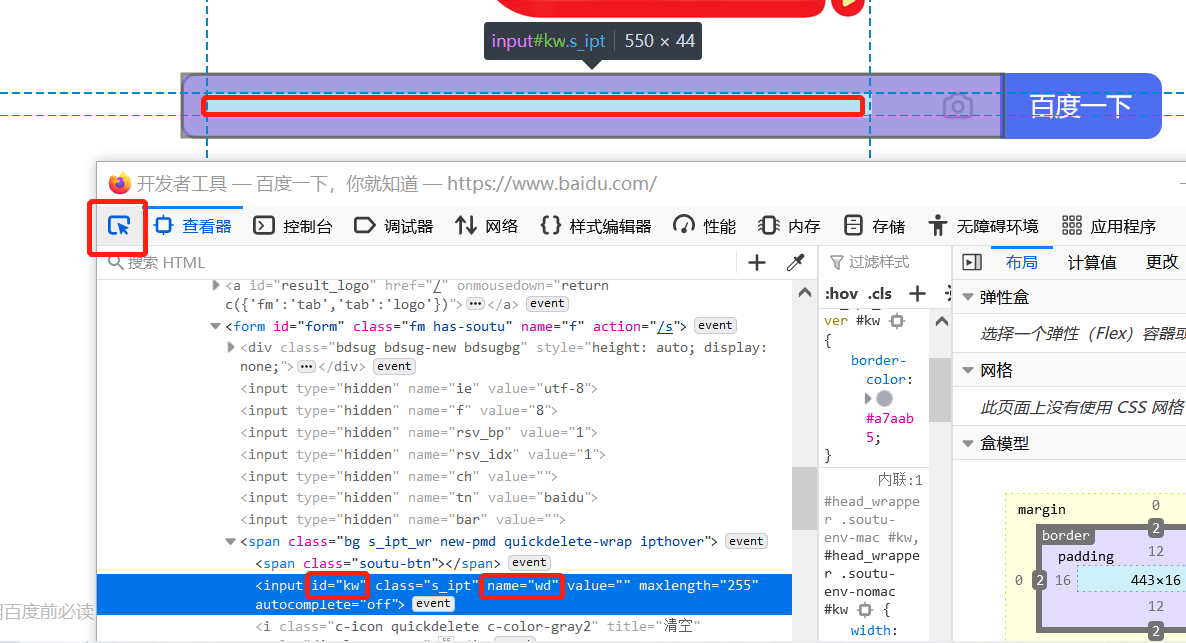Toggle the :hov pseudo-class panel
The height and width of the screenshot is (643, 1186).
tap(841, 294)
